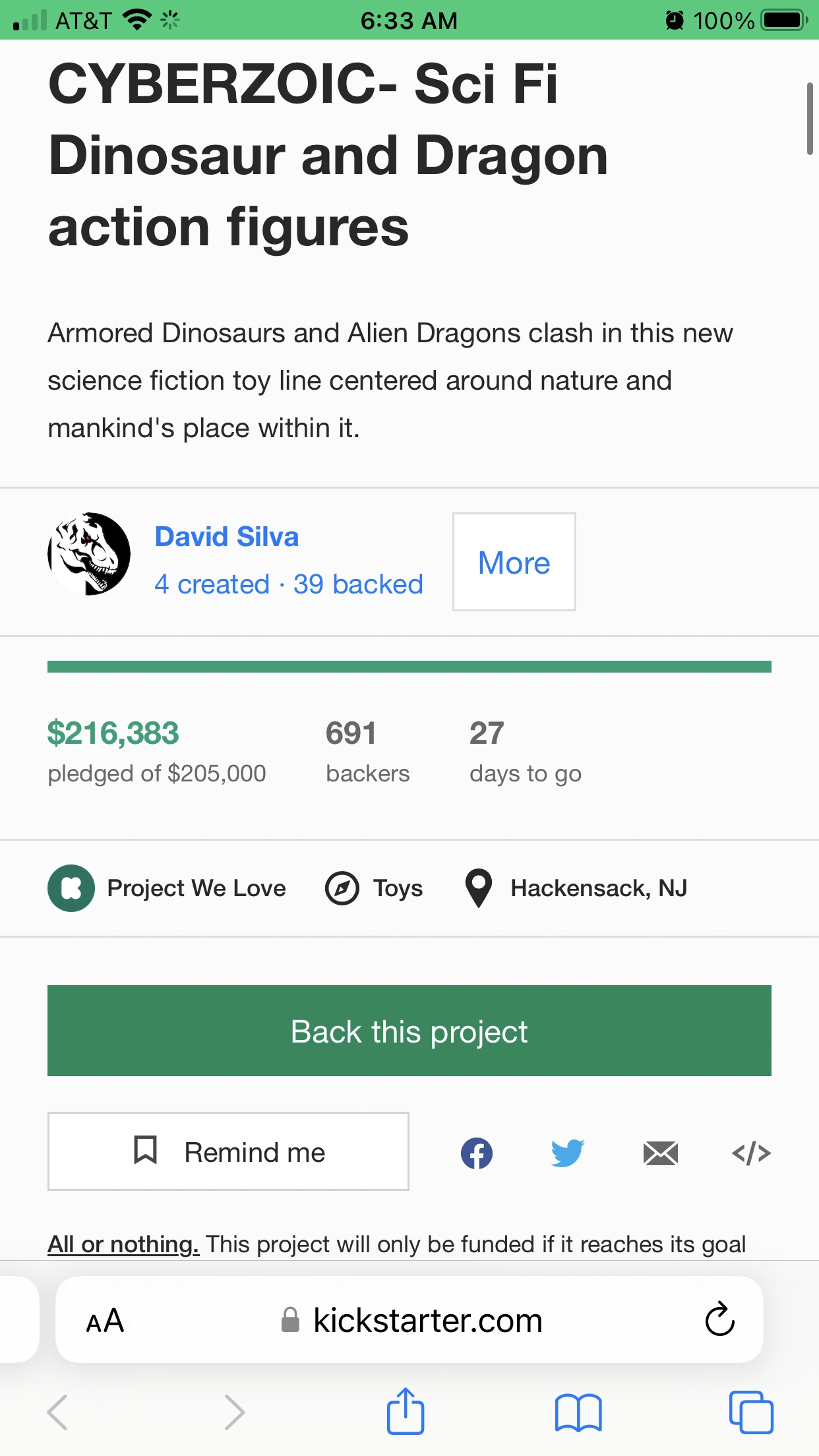This screenshot has width=819, height=1456.
Task: Click the Hackensack location pin icon
Action: (x=478, y=888)
